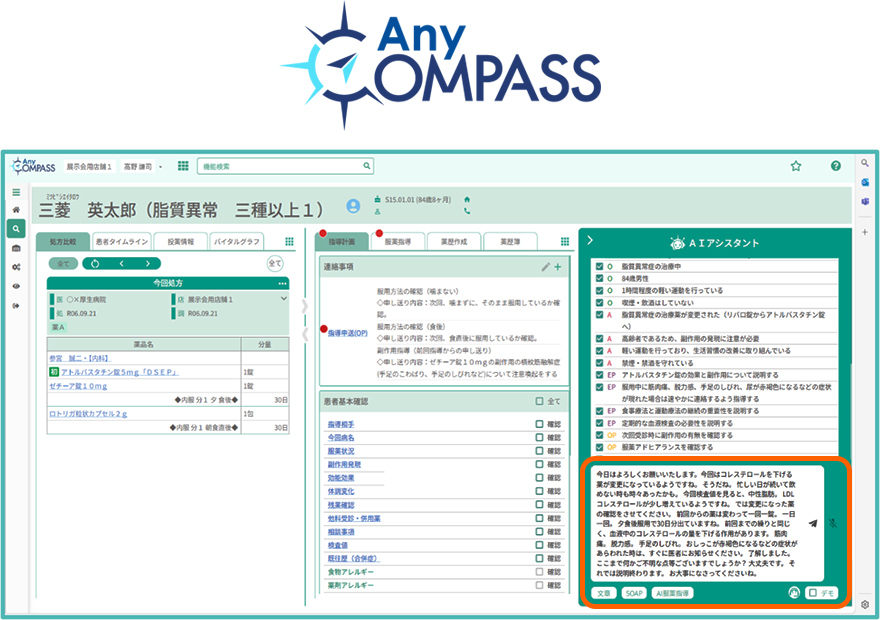Focus the 機能検索 search field
This screenshot has height=620, width=880.
coord(285,166)
